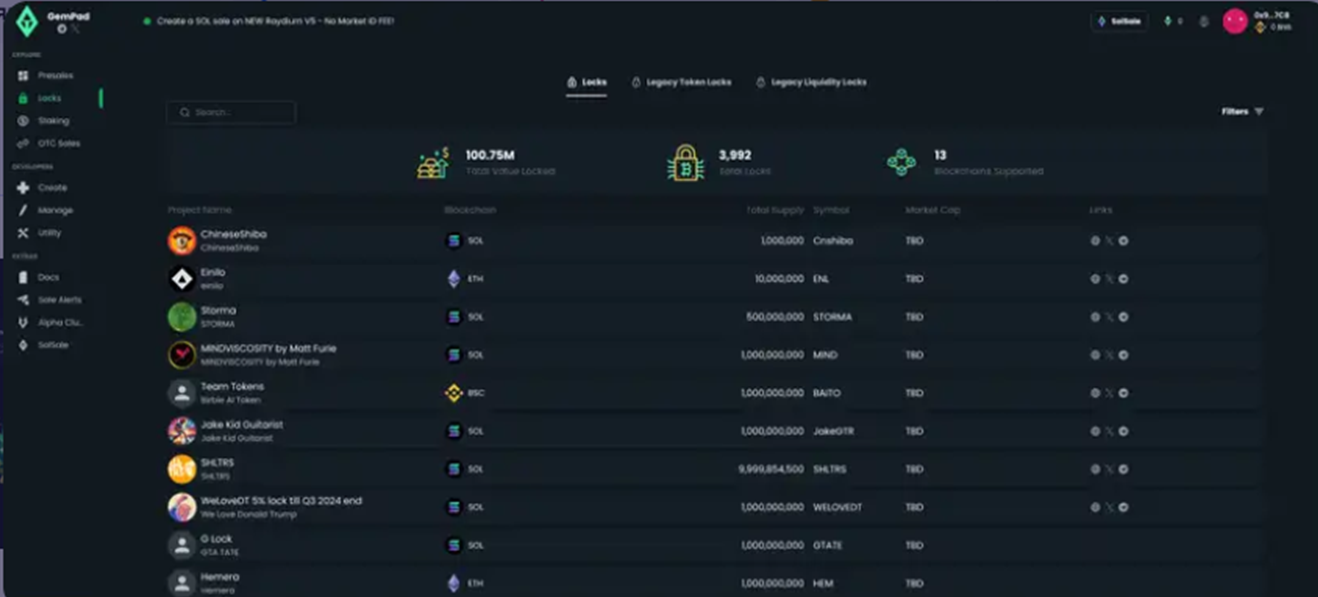
Task: Open the website link icon for SHLTRS
Action: click(1095, 469)
